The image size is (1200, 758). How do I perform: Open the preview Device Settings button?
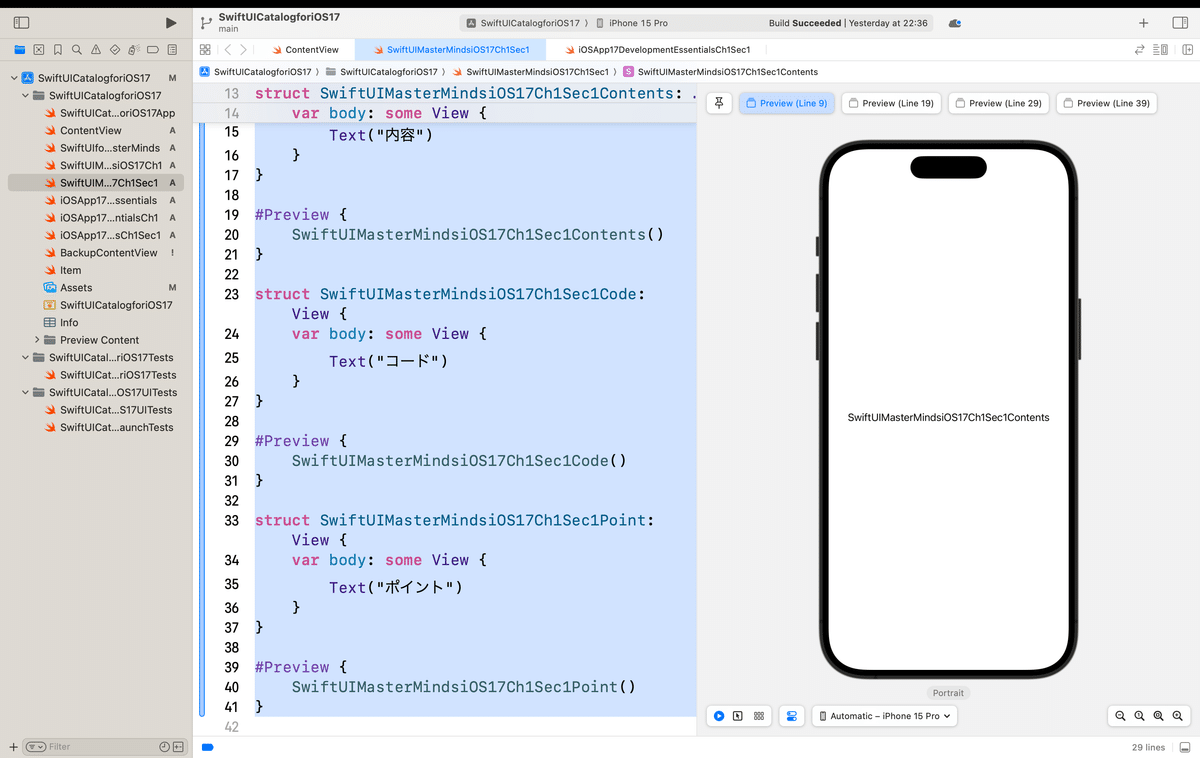pos(792,716)
